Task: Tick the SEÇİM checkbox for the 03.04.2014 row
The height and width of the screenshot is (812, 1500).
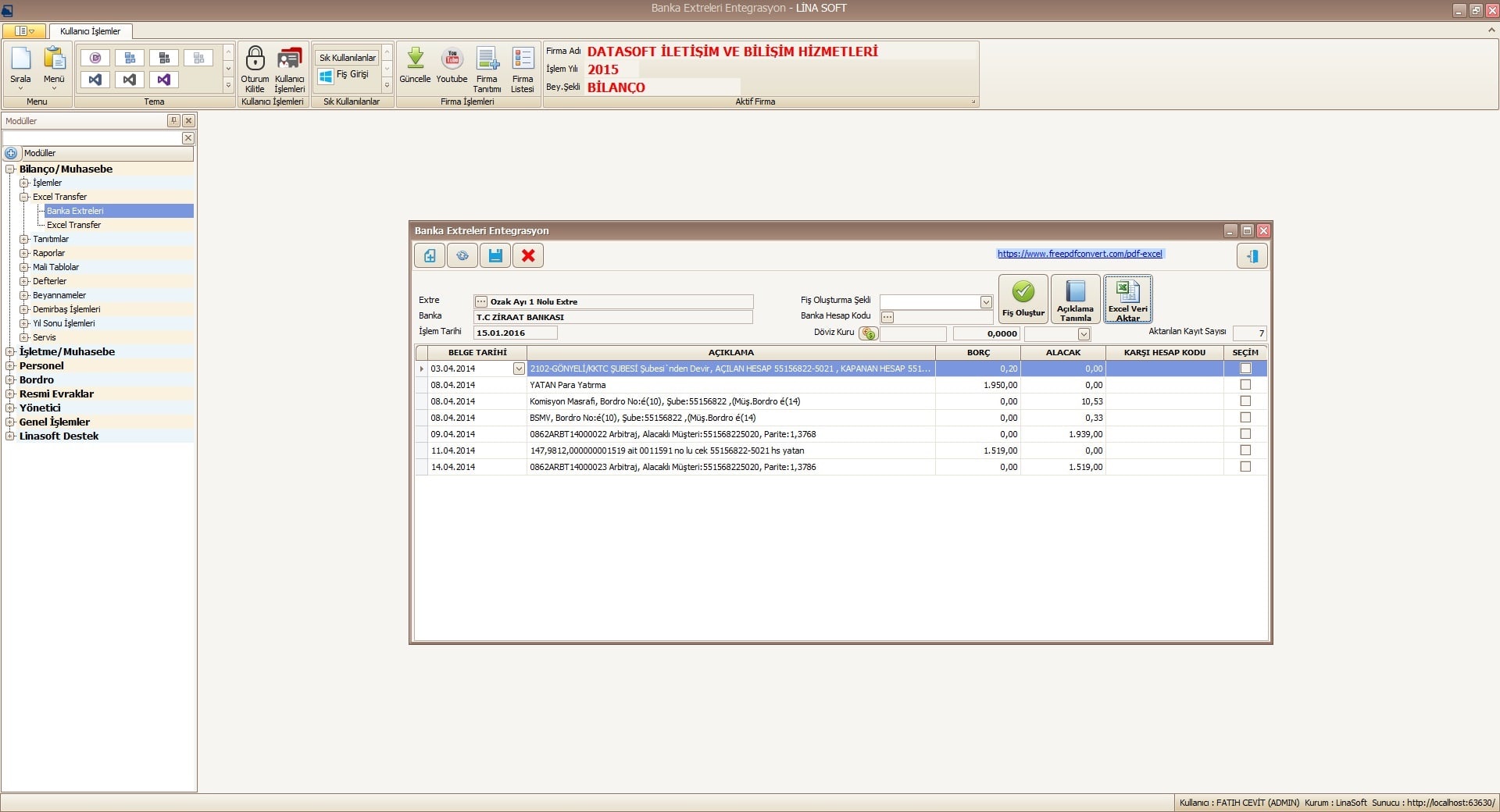Action: click(1245, 369)
